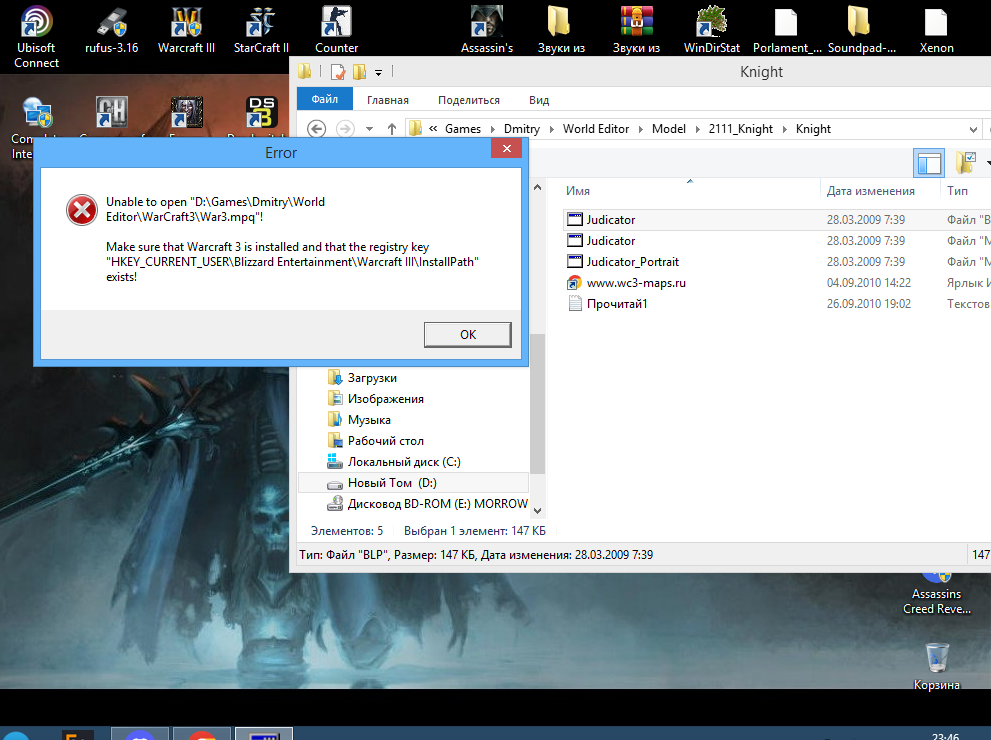Open the Ubisoft Connect desktop shortcut
The height and width of the screenshot is (740, 991).
click(36, 37)
